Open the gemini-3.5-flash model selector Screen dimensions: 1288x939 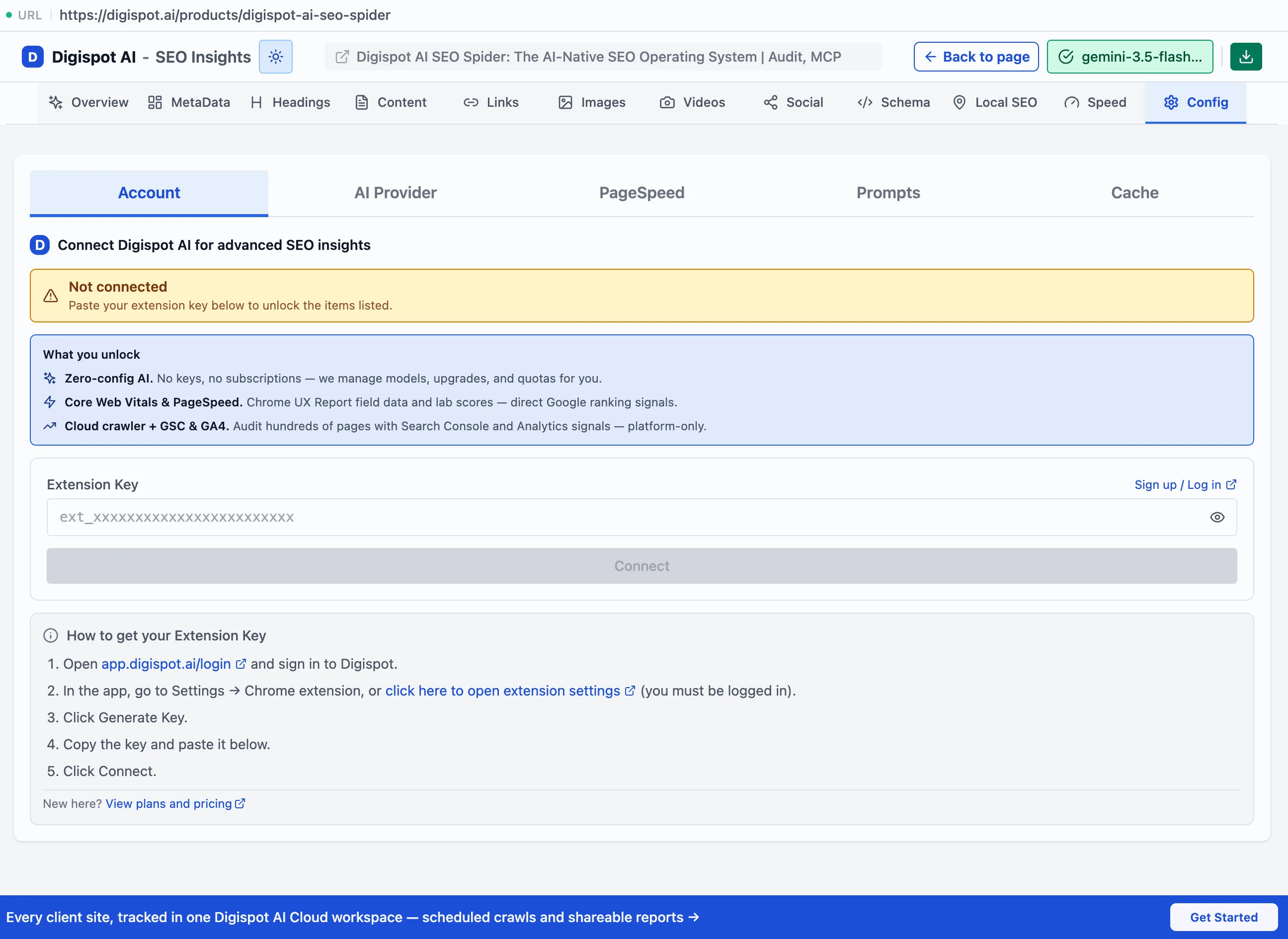click(x=1130, y=57)
